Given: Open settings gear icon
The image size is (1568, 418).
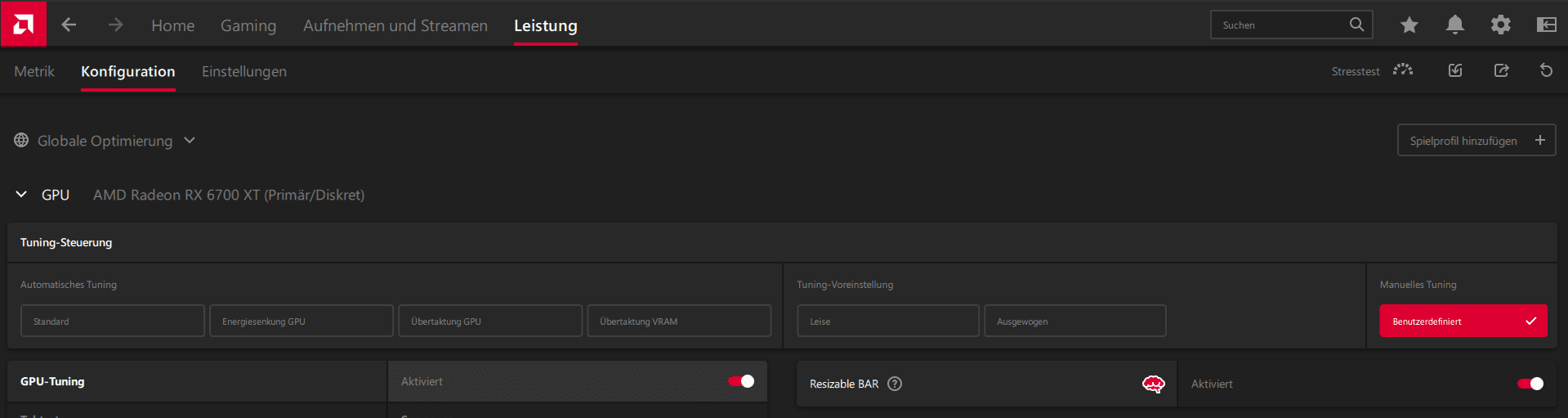Looking at the screenshot, I should (x=1501, y=25).
